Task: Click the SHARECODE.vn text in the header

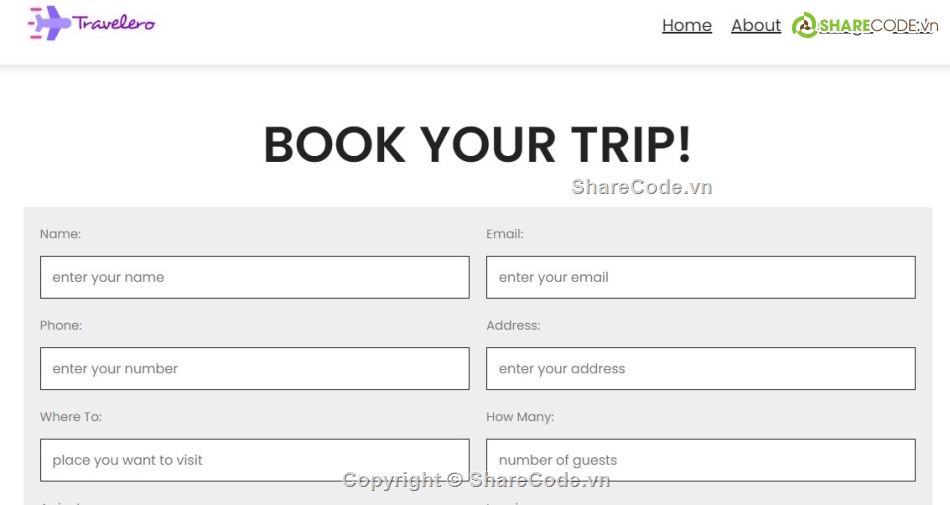Action: coord(878,26)
